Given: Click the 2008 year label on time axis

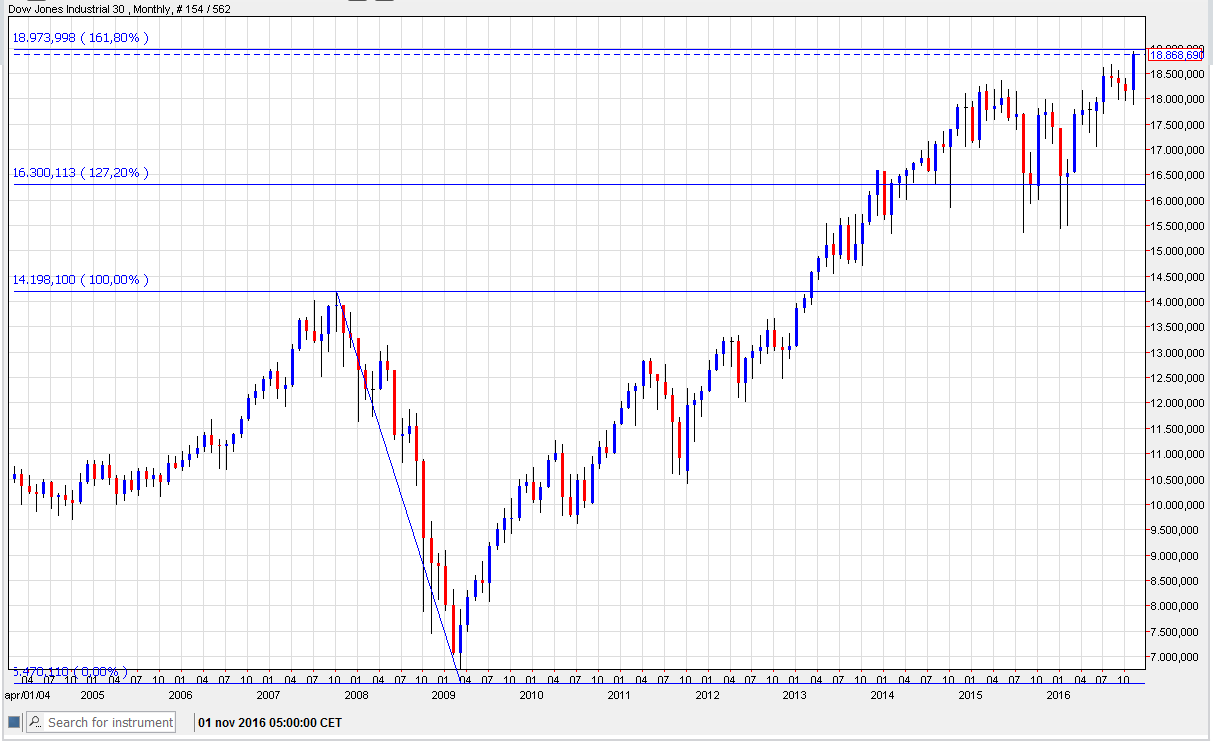Looking at the screenshot, I should (x=355, y=694).
